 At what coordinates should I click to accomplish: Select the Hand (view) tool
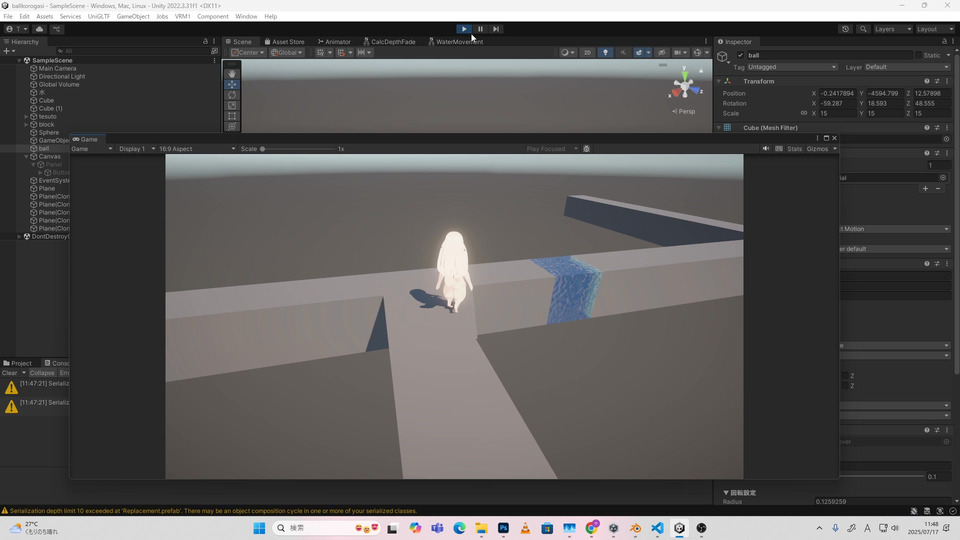click(232, 73)
